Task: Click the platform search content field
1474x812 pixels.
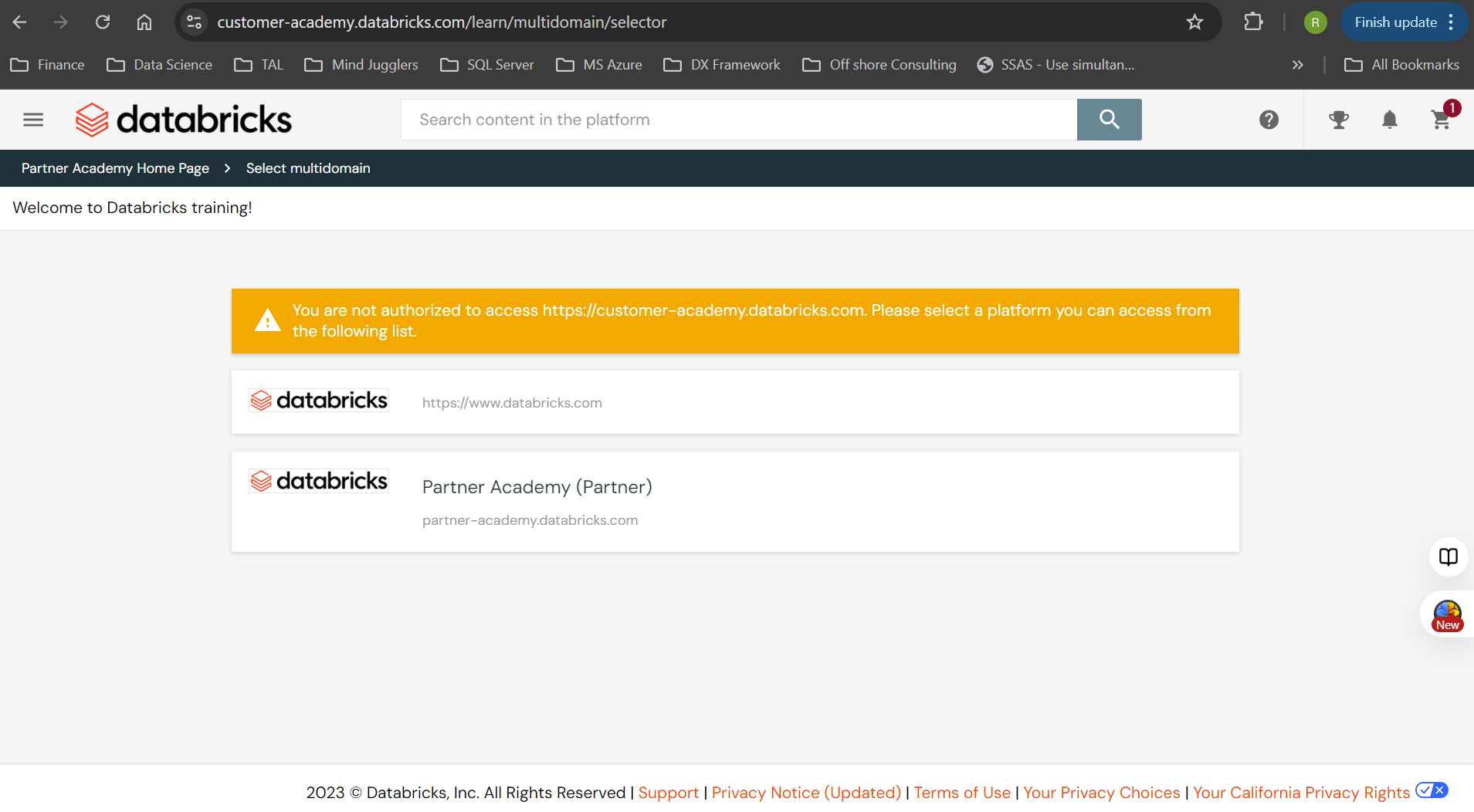Action: [x=738, y=120]
